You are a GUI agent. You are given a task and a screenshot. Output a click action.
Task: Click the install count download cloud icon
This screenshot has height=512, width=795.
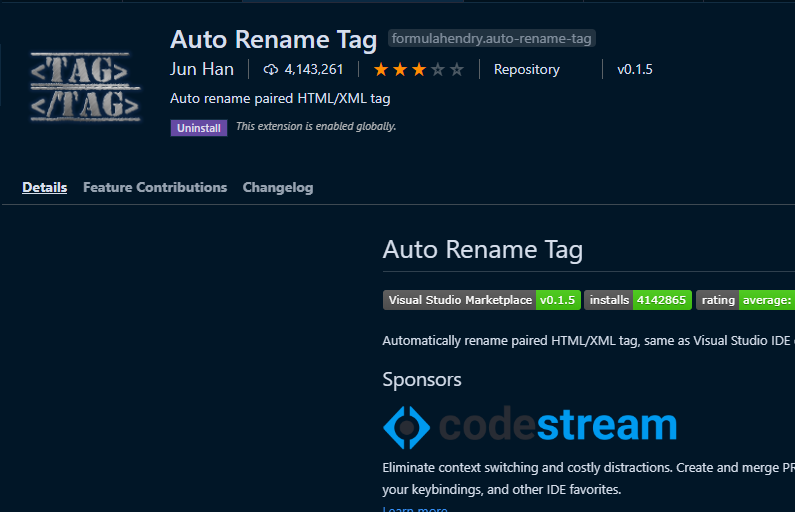(x=270, y=69)
